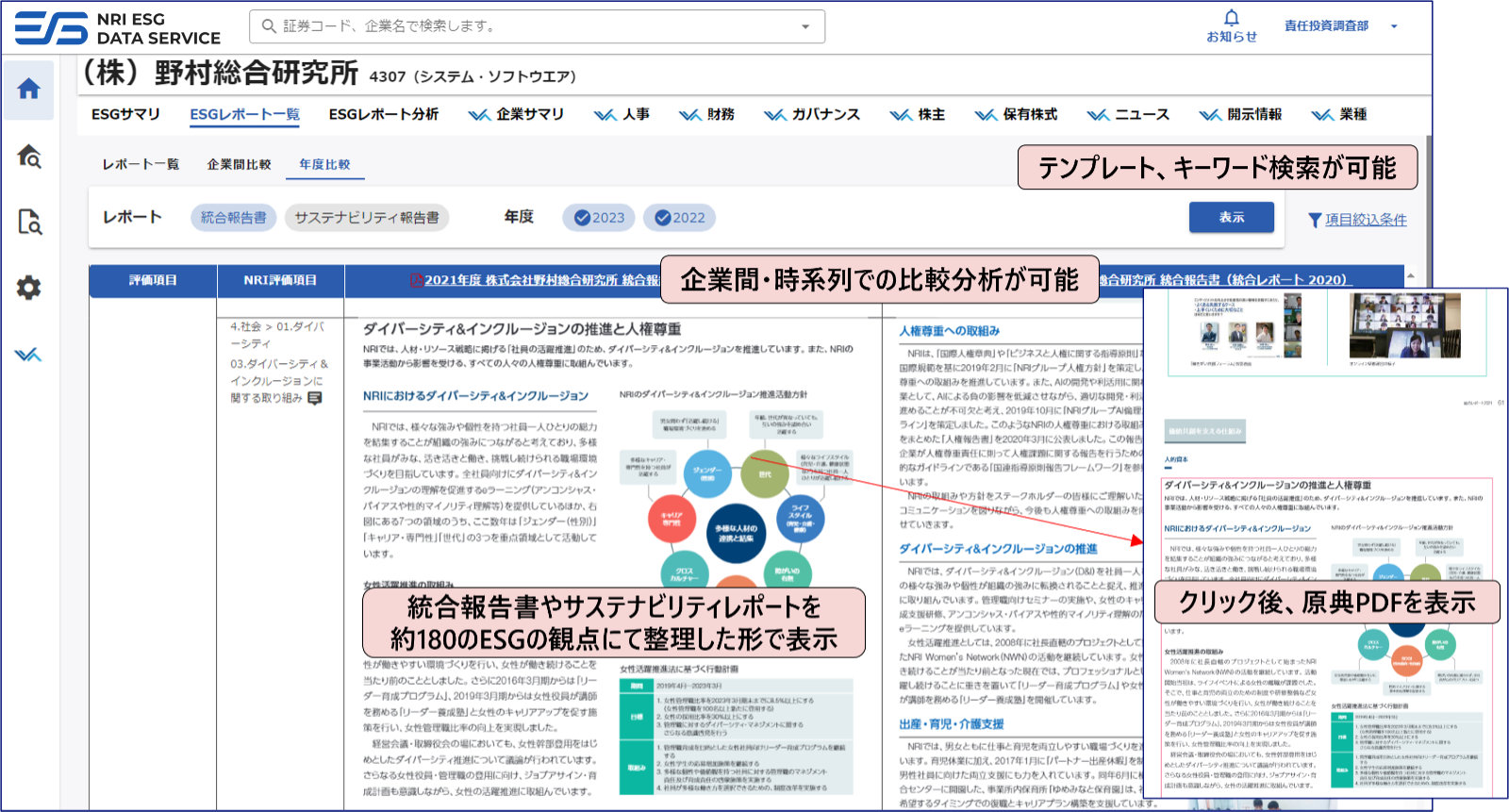Open the document search icon in the sidebar
The image size is (1509, 812).
29,223
